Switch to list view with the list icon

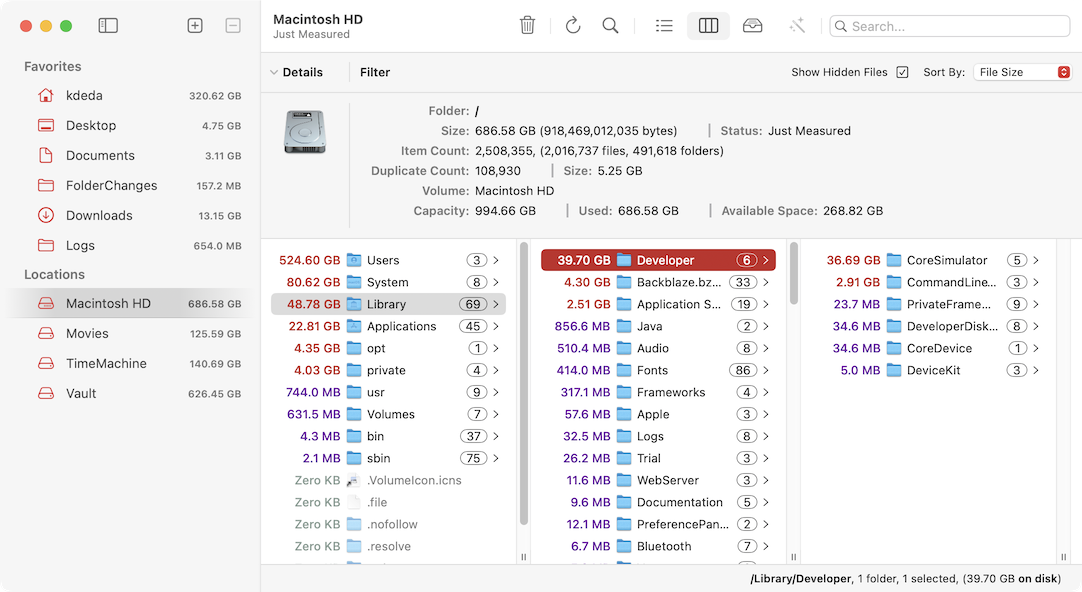coord(664,25)
